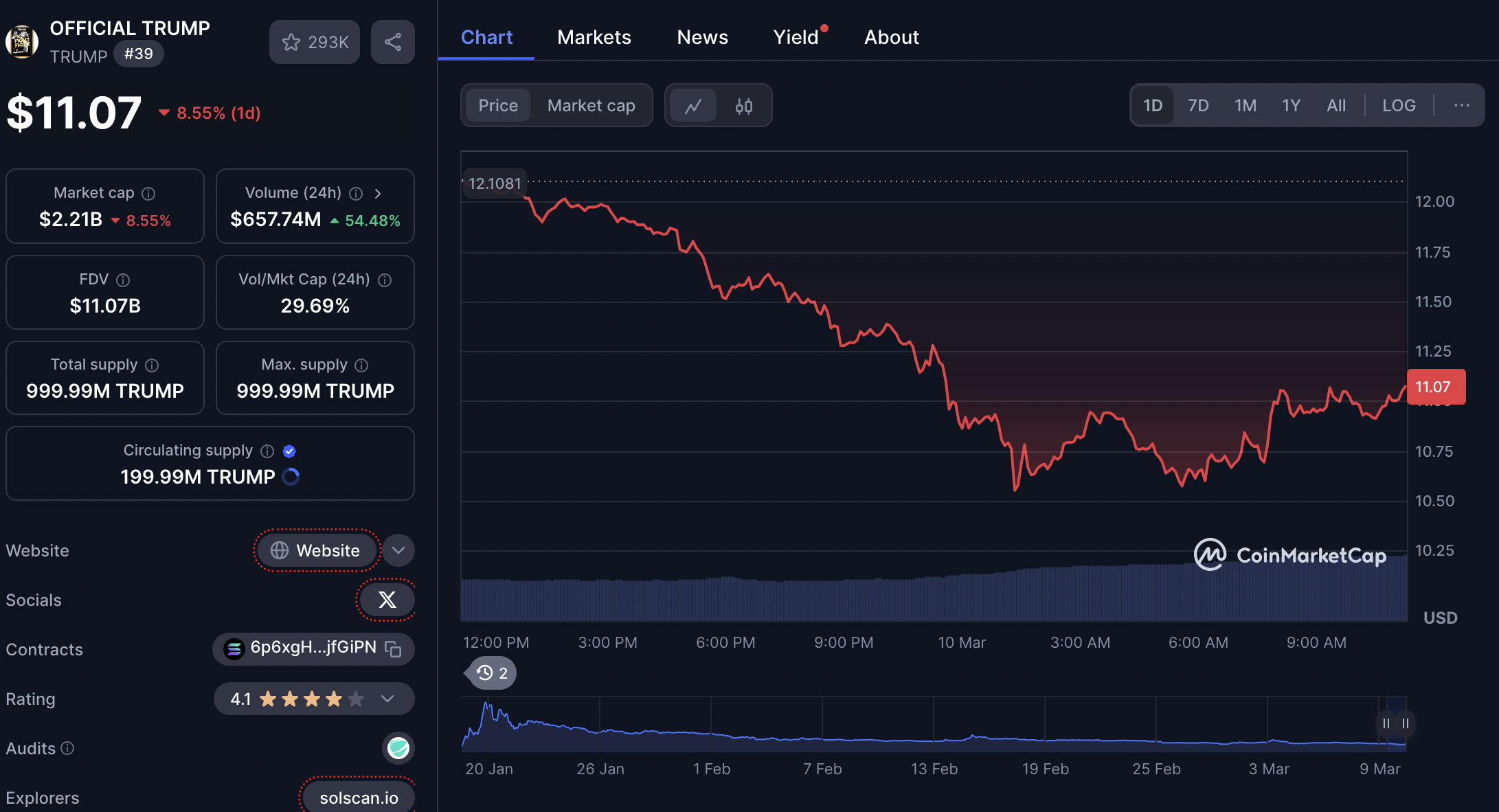Click the history events marker badge
1499x812 pixels.
(493, 673)
